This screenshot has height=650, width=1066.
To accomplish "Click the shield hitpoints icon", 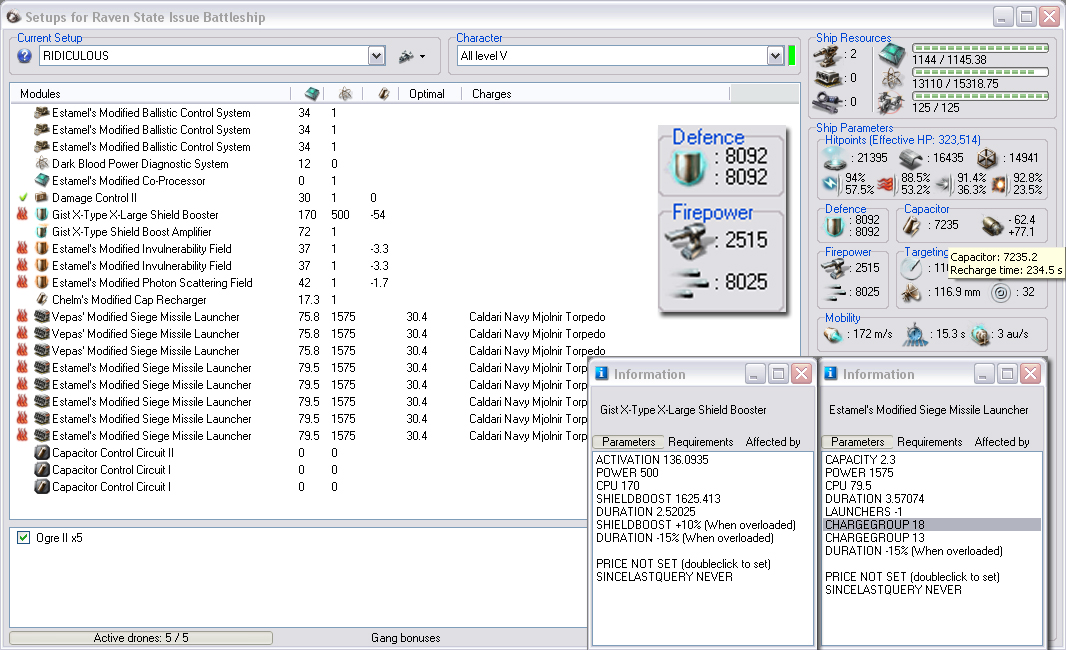I will (x=834, y=158).
